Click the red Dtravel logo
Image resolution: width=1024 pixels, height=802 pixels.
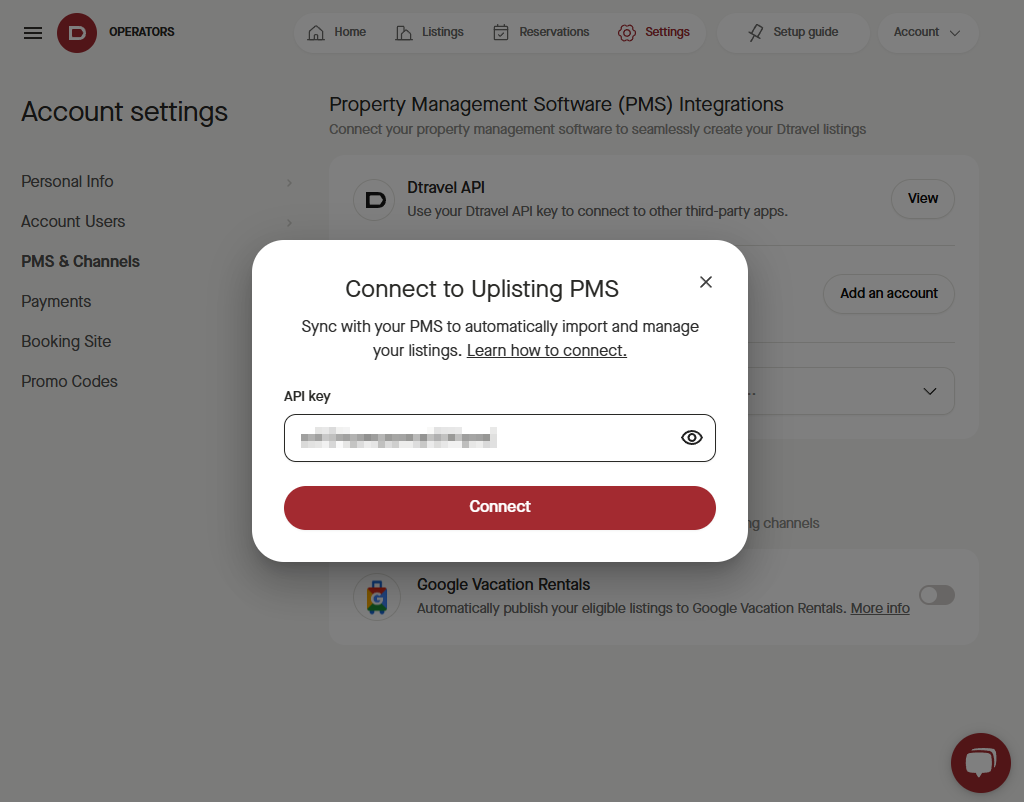pyautogui.click(x=77, y=33)
